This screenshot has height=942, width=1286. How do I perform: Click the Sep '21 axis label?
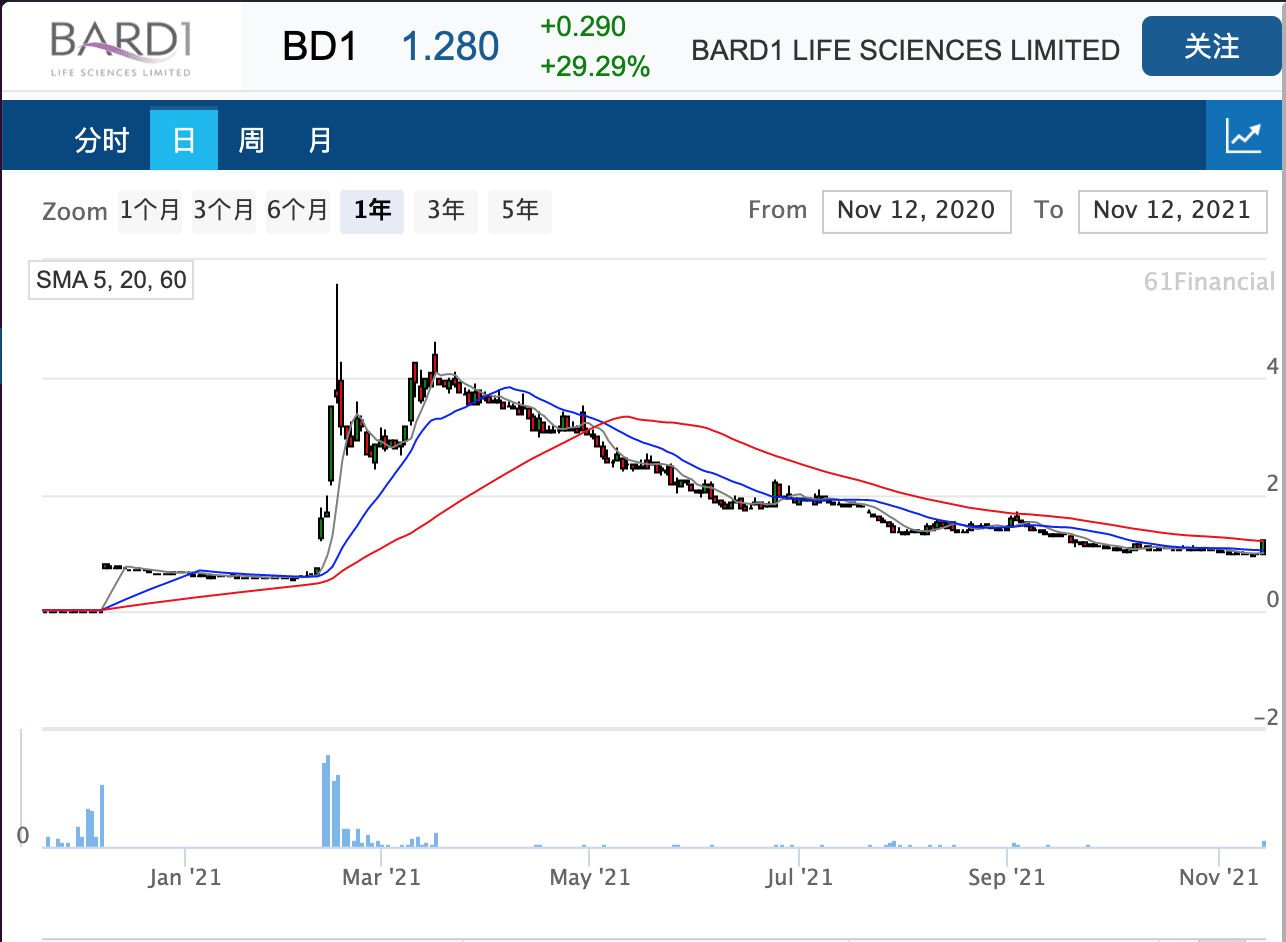(1007, 878)
